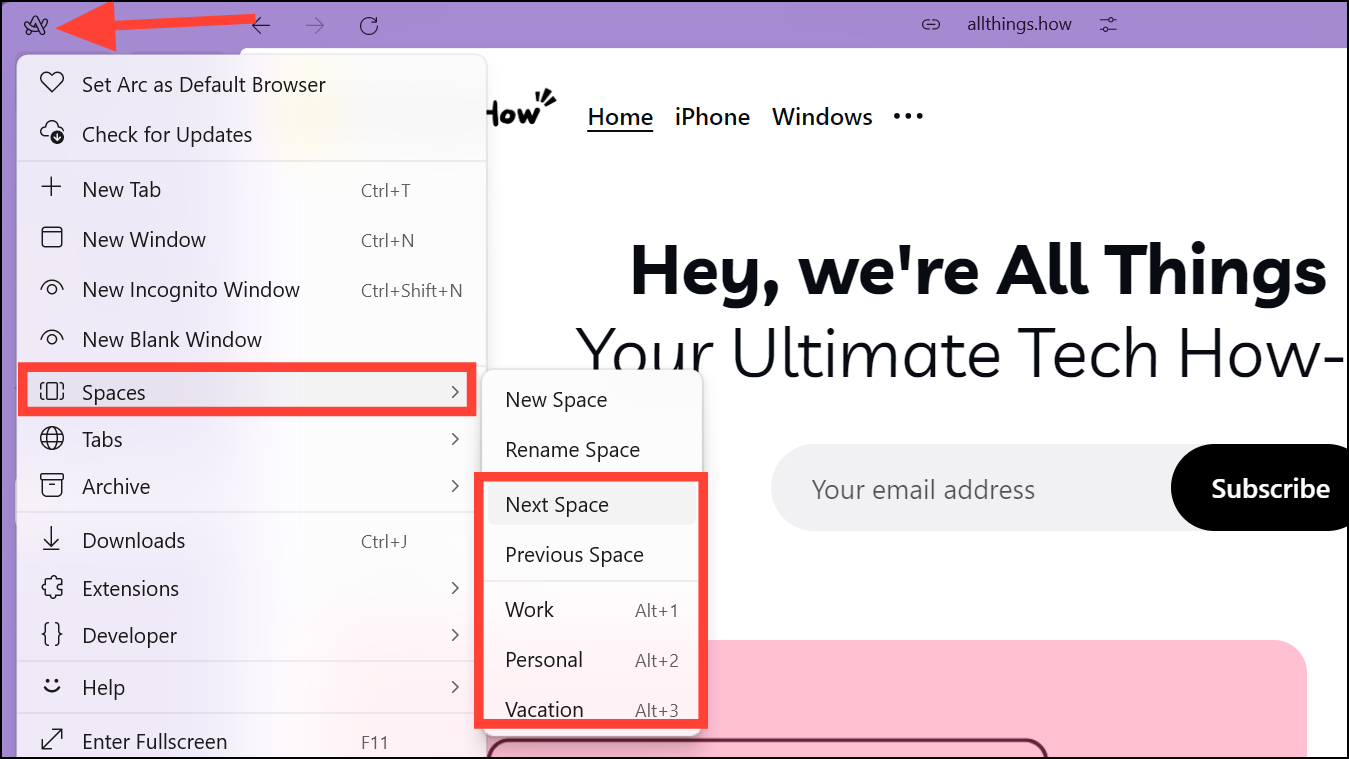Open the iPhone nav link
The image size is (1349, 759).
[712, 117]
